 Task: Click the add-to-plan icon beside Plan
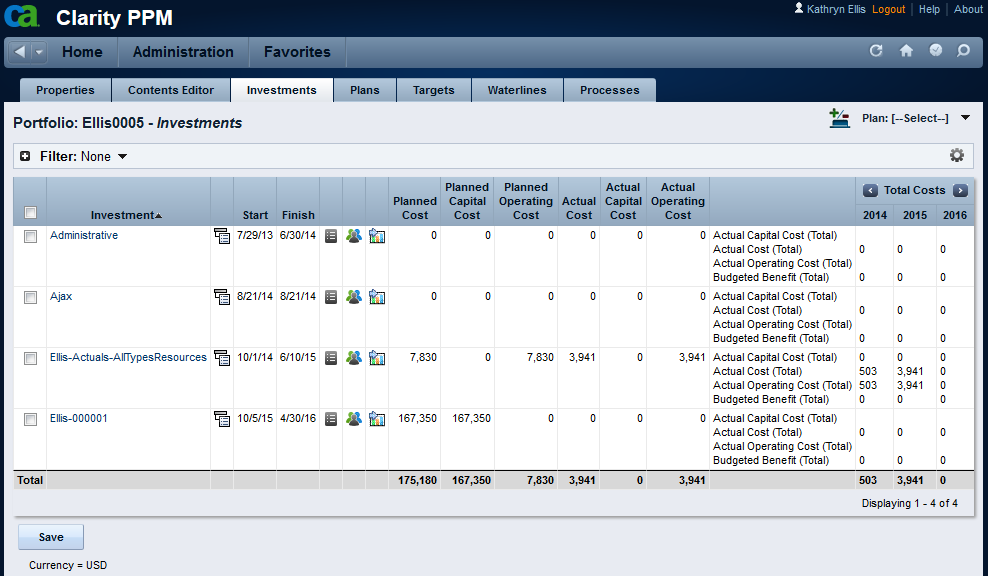point(839,118)
